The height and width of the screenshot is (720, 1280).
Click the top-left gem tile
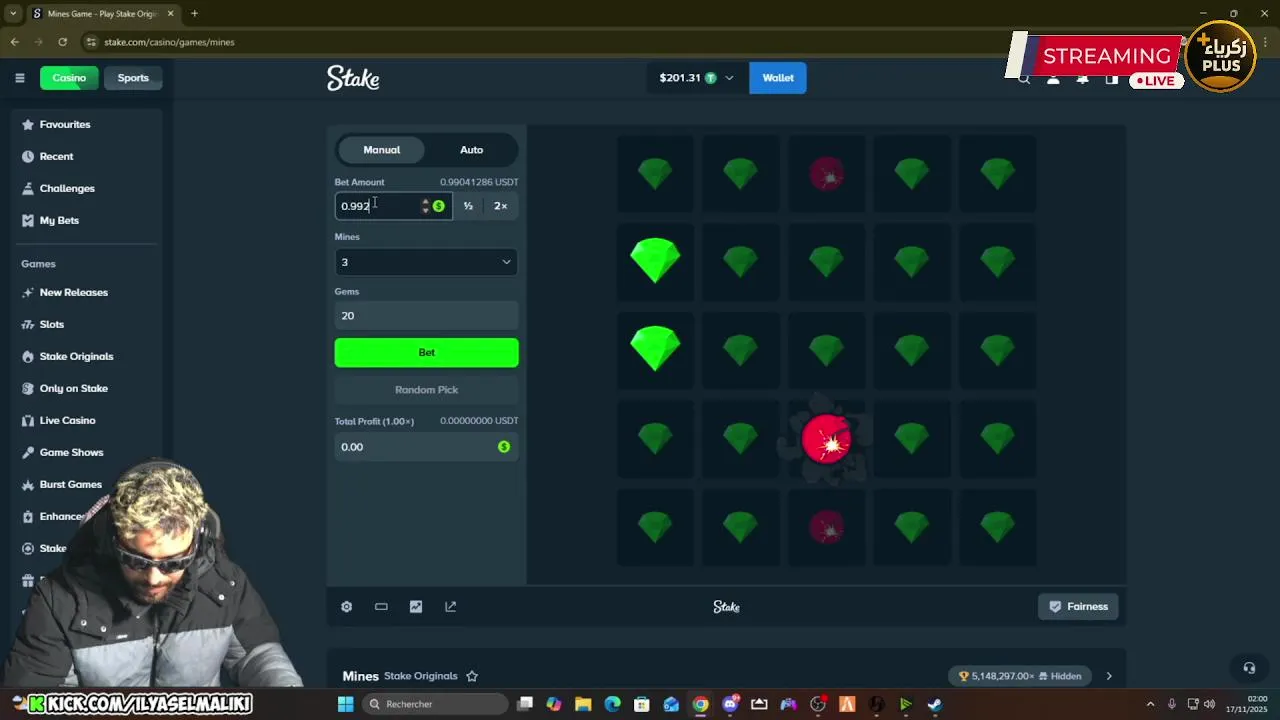[655, 174]
